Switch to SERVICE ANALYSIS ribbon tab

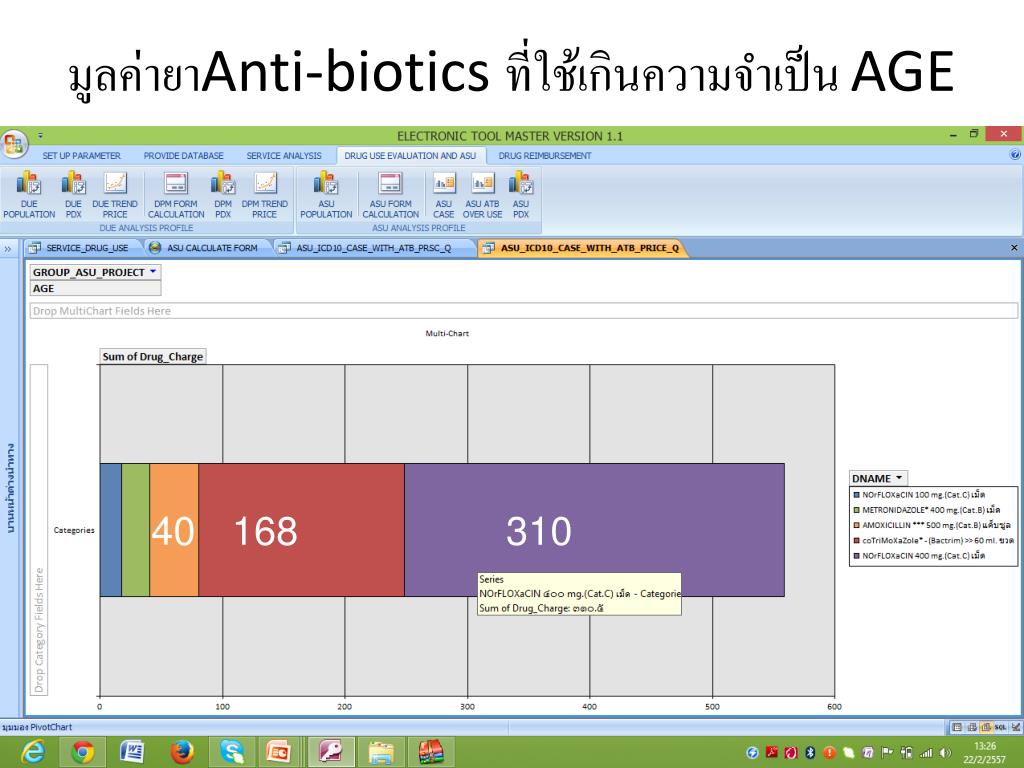(x=284, y=155)
